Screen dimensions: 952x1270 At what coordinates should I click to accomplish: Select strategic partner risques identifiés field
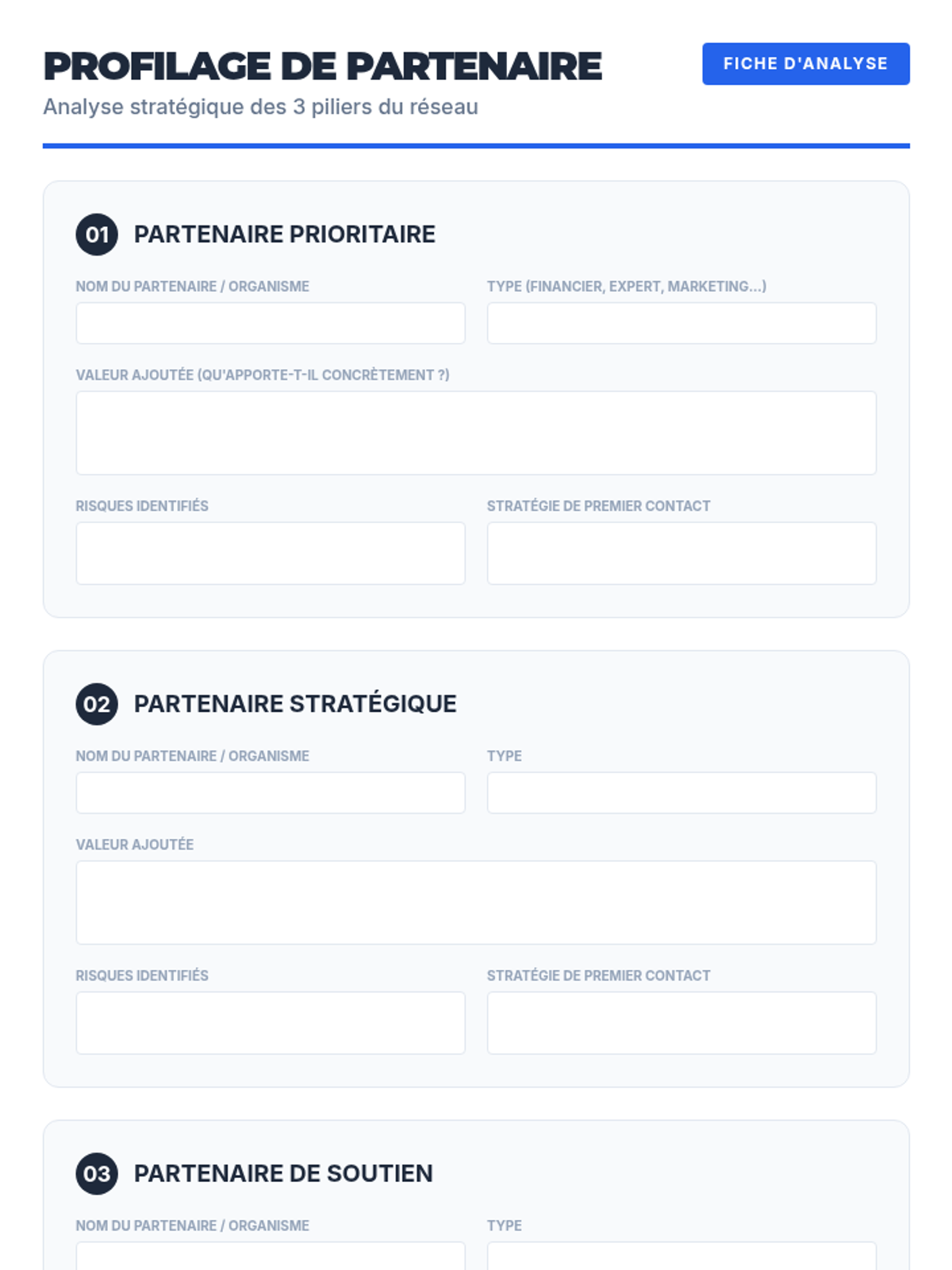click(x=270, y=1022)
